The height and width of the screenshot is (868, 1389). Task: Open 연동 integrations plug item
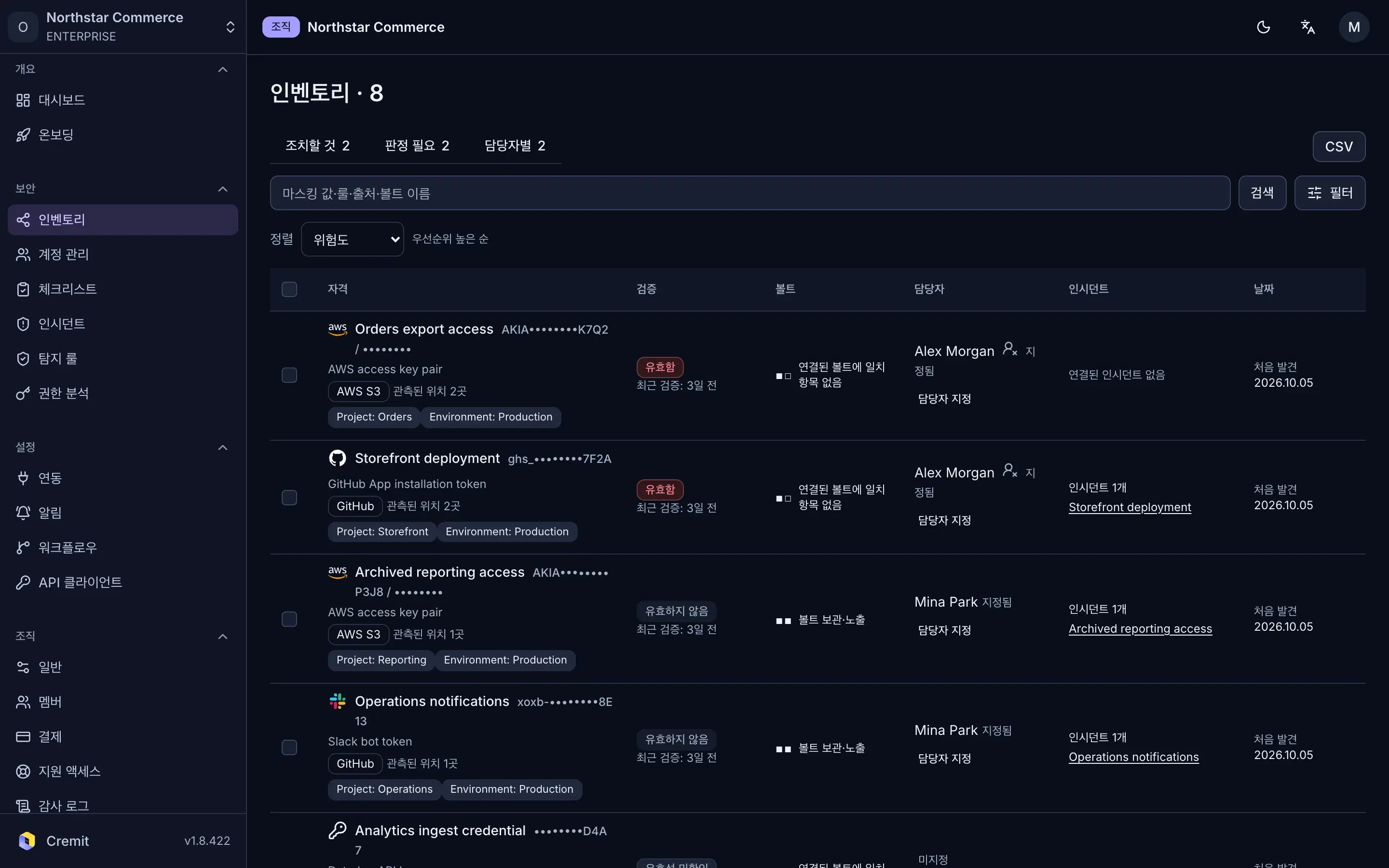[x=123, y=477]
